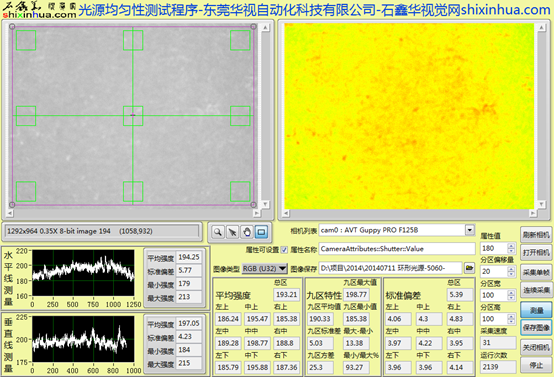Click the 连续采集 button
This screenshot has width=554, height=377.
(536, 290)
